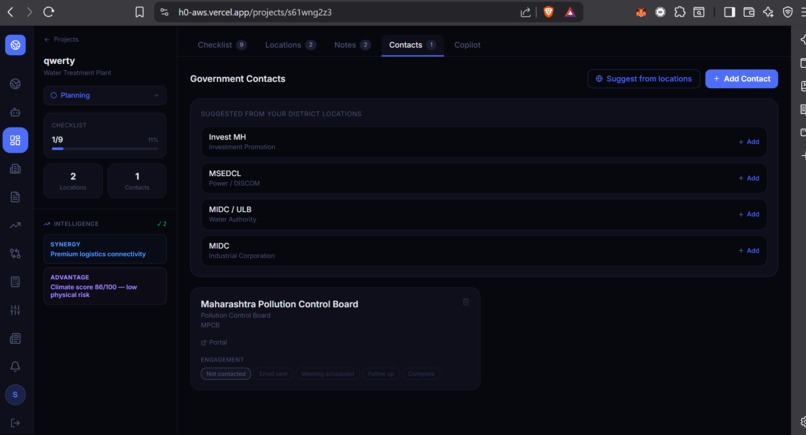The width and height of the screenshot is (806, 435).
Task: Reload the page
Action: 49,12
